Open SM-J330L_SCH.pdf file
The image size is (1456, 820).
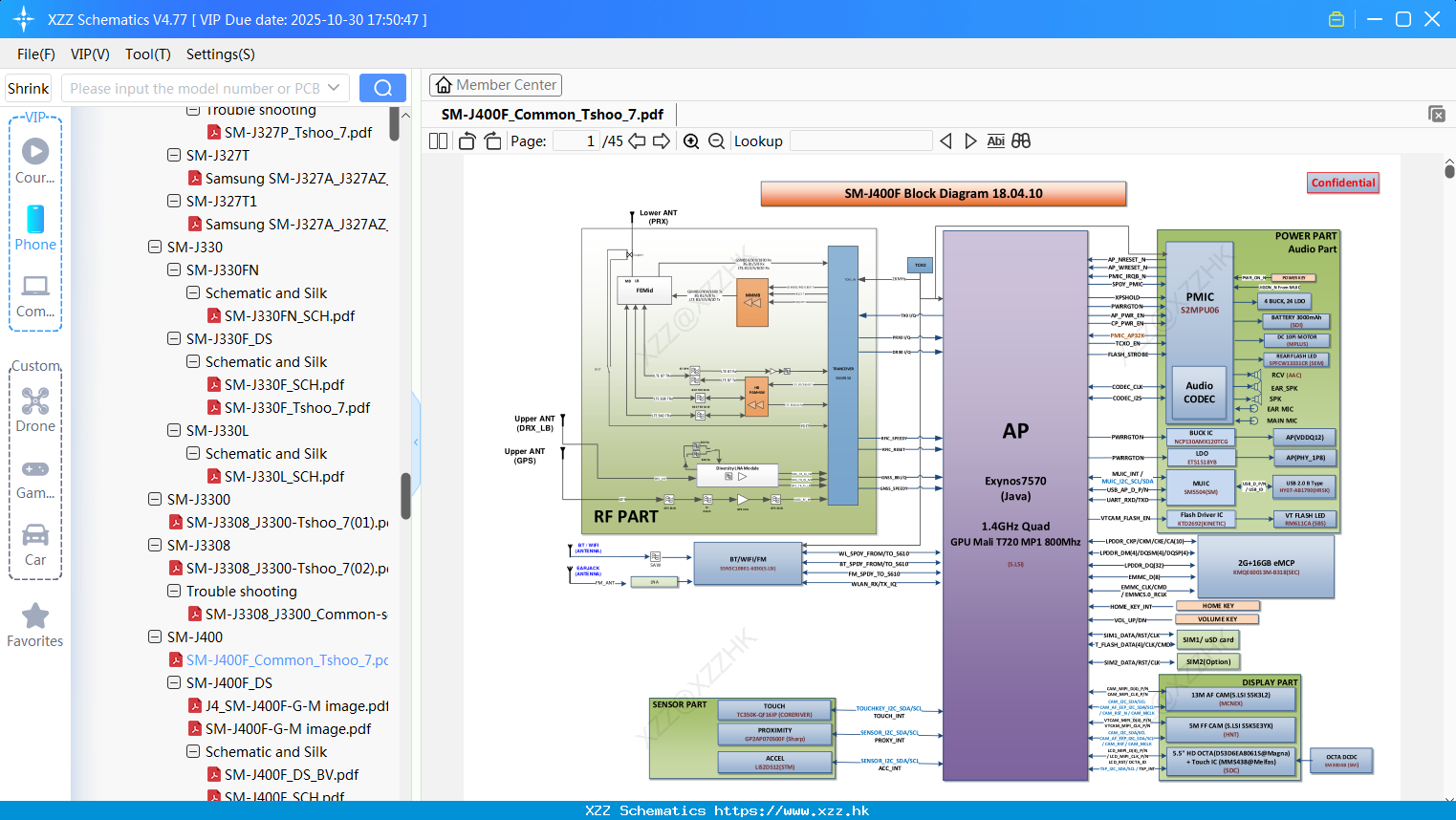click(275, 476)
